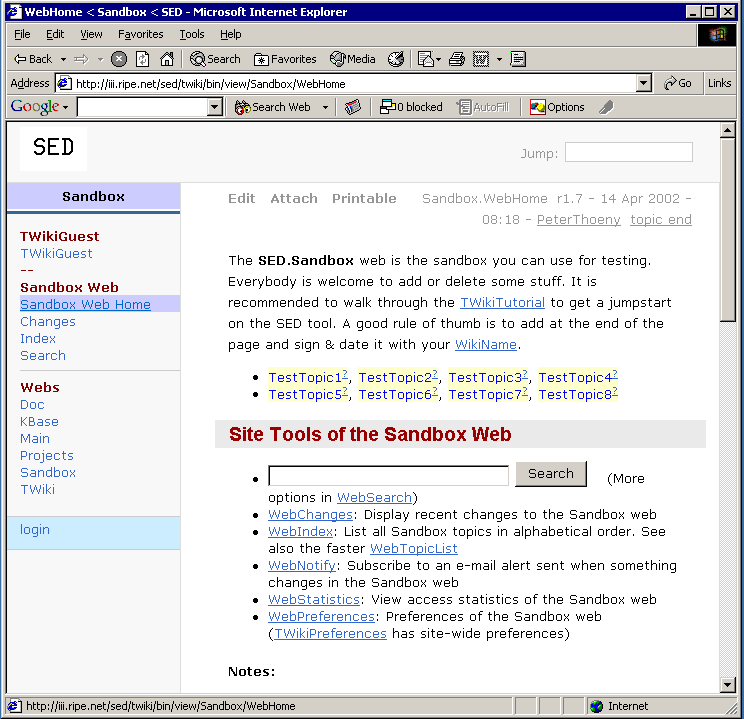Expand the Address bar dropdown
744x719 pixels.
(643, 84)
